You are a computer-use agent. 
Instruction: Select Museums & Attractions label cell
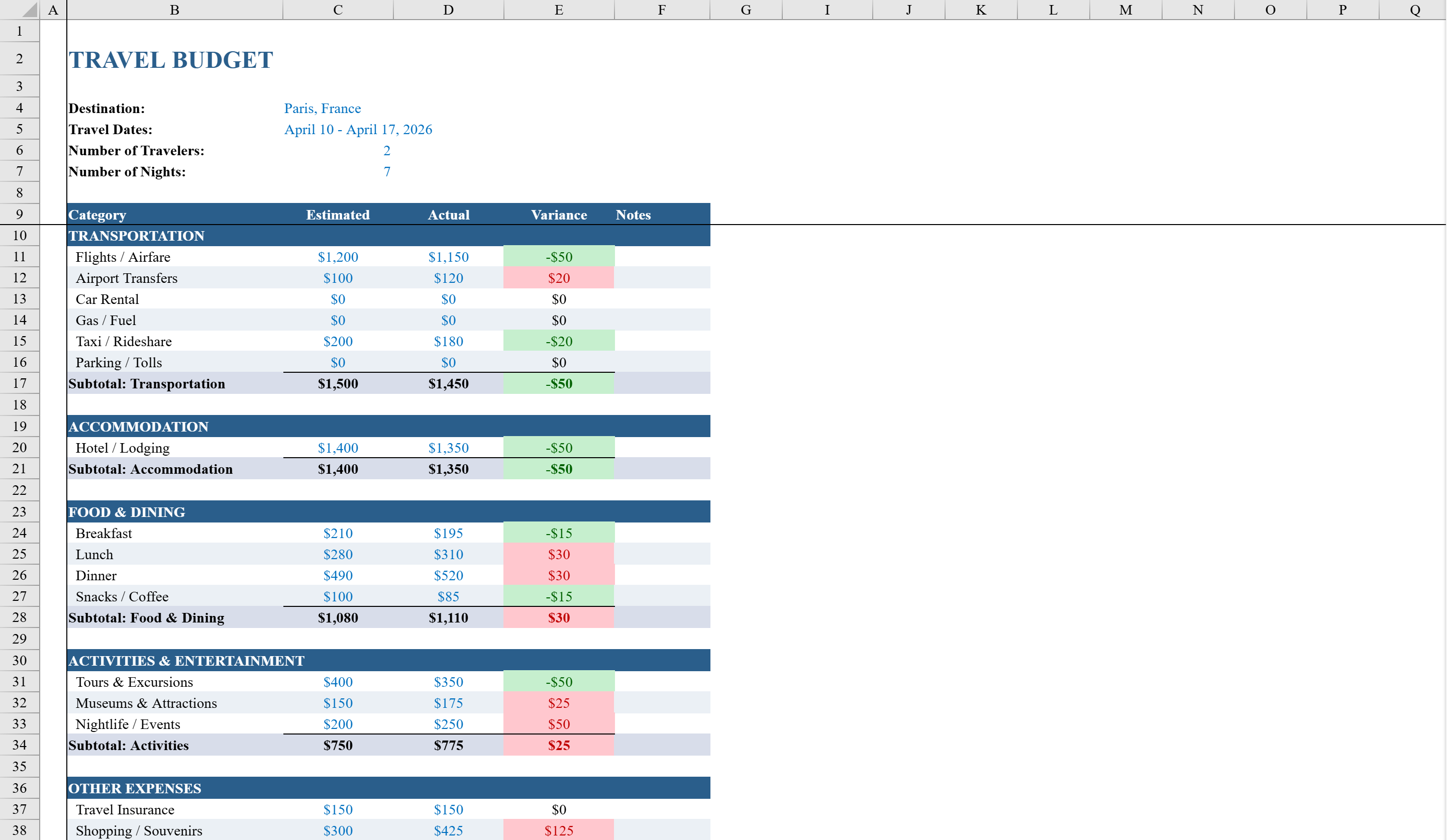pos(146,703)
